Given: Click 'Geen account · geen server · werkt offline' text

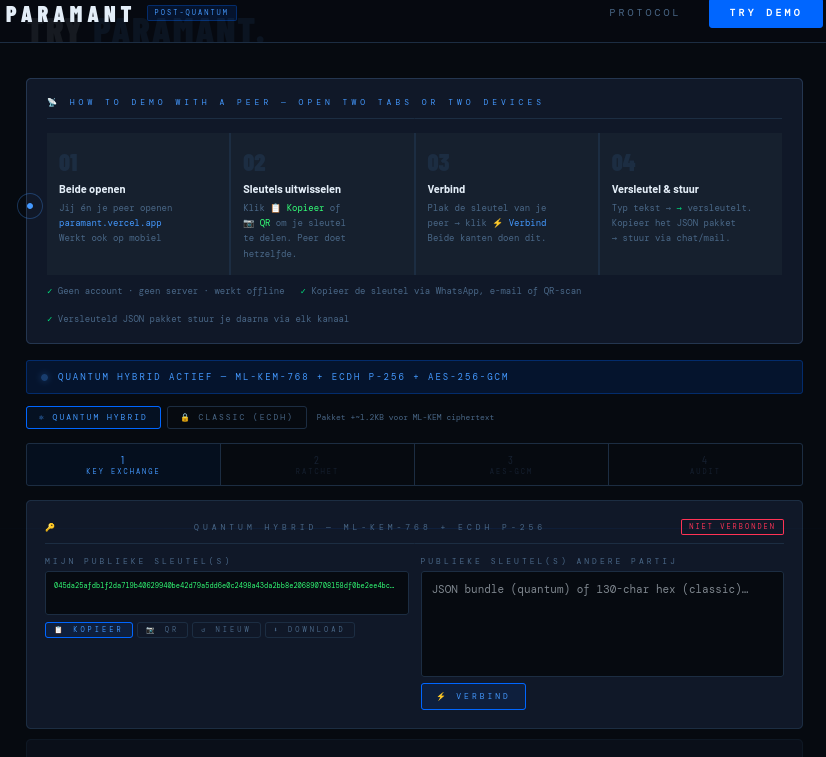Looking at the screenshot, I should coord(171,291).
